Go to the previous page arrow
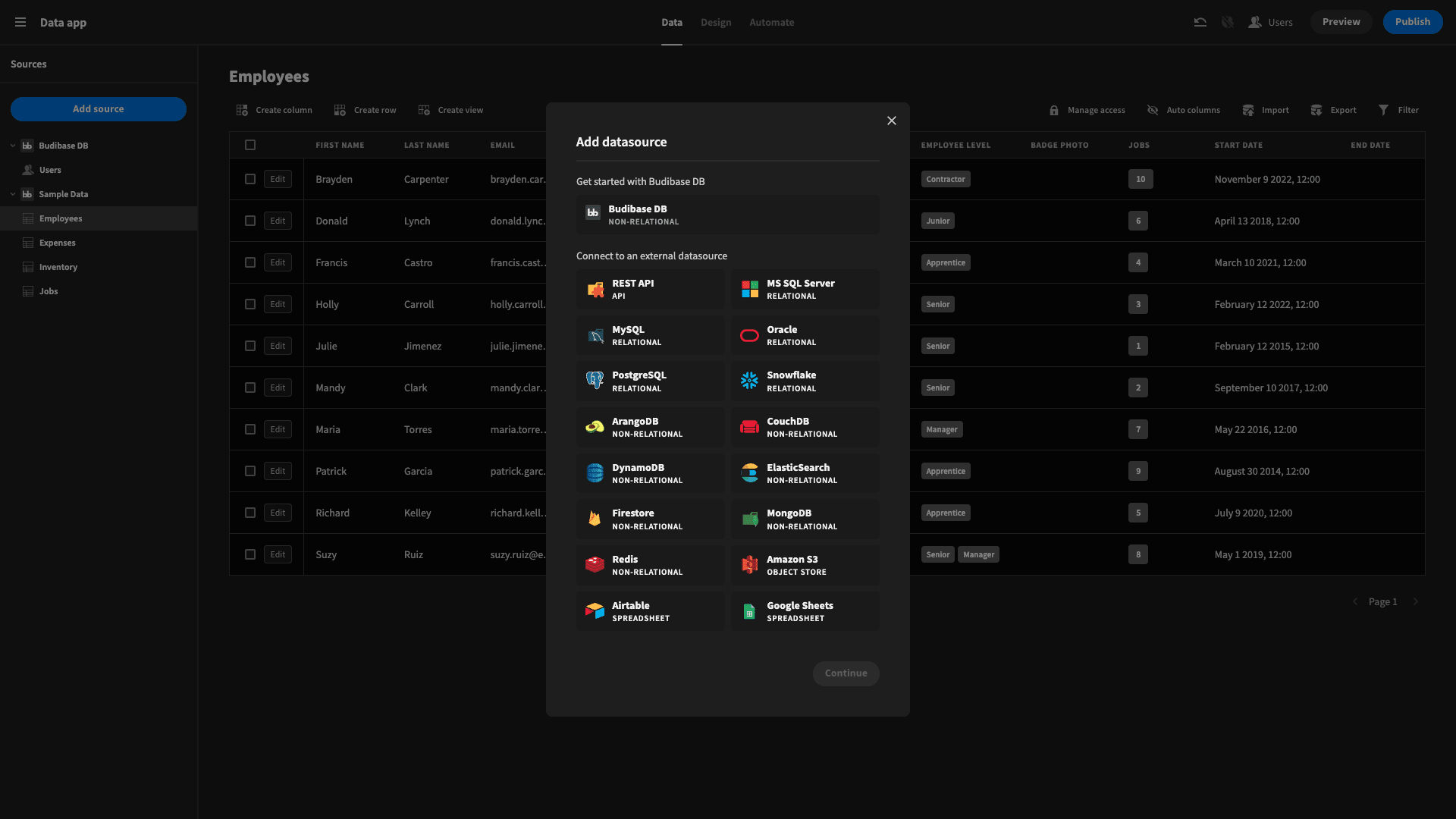The height and width of the screenshot is (819, 1456). [x=1355, y=601]
